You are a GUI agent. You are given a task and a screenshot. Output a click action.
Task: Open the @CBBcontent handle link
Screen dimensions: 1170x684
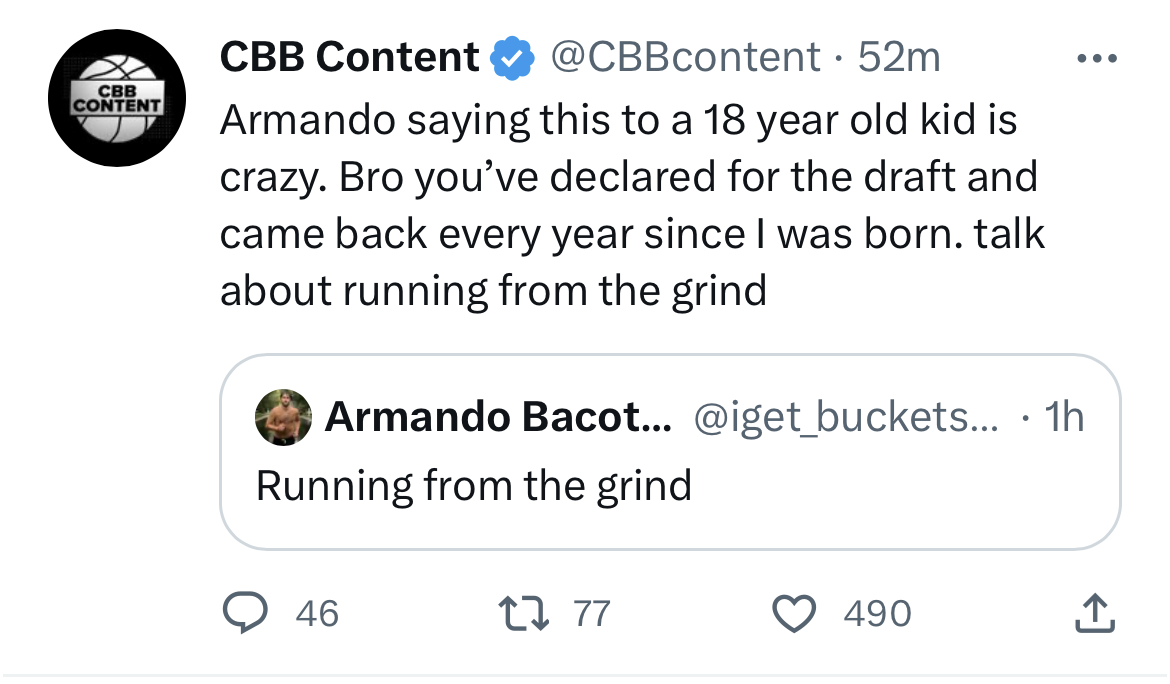(x=684, y=57)
